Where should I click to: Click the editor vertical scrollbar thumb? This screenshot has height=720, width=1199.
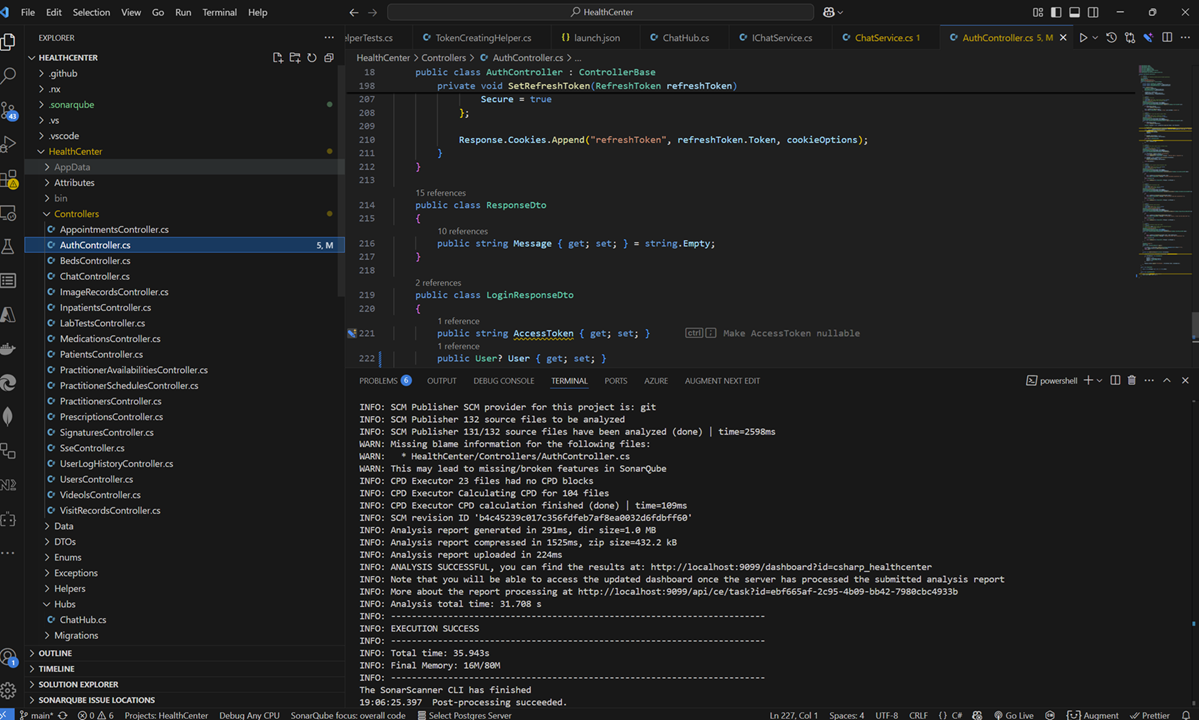[1195, 326]
